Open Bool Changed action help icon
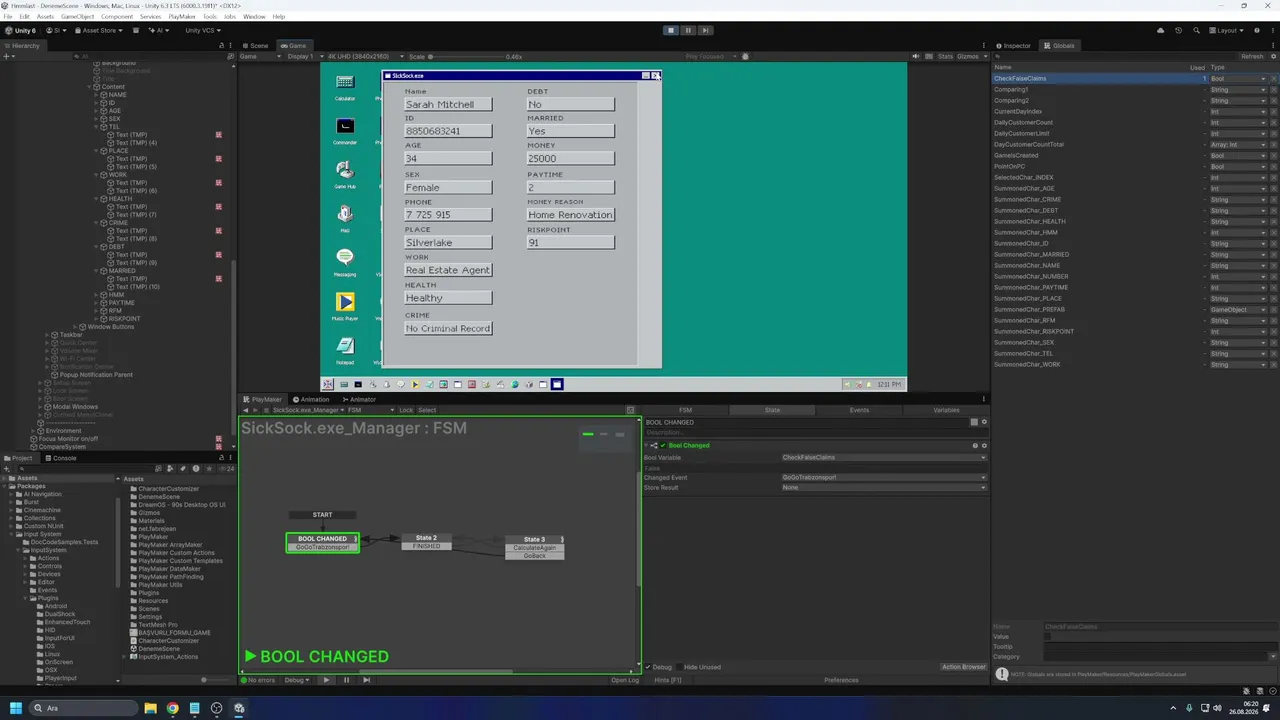Viewport: 1280px width, 720px height. point(976,445)
